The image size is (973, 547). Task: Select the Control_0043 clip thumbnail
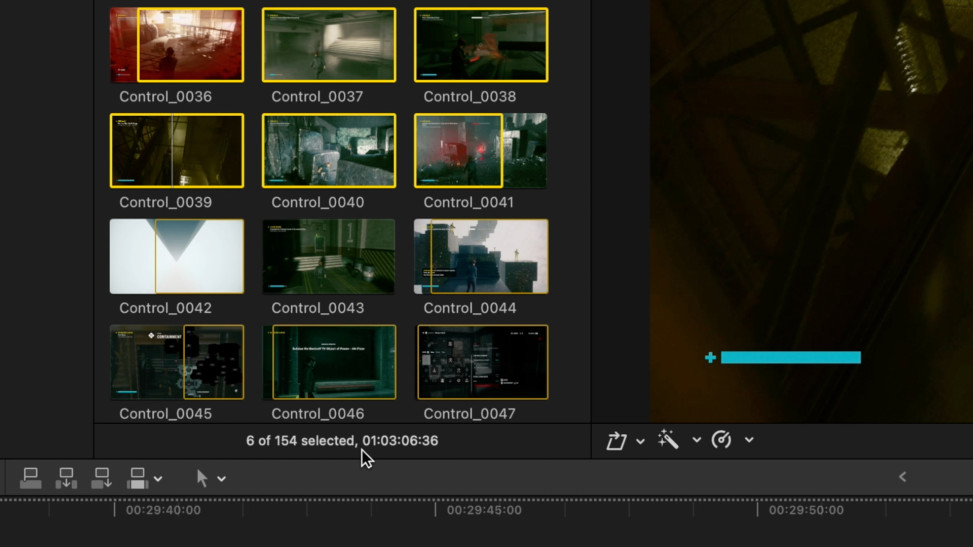(x=329, y=256)
